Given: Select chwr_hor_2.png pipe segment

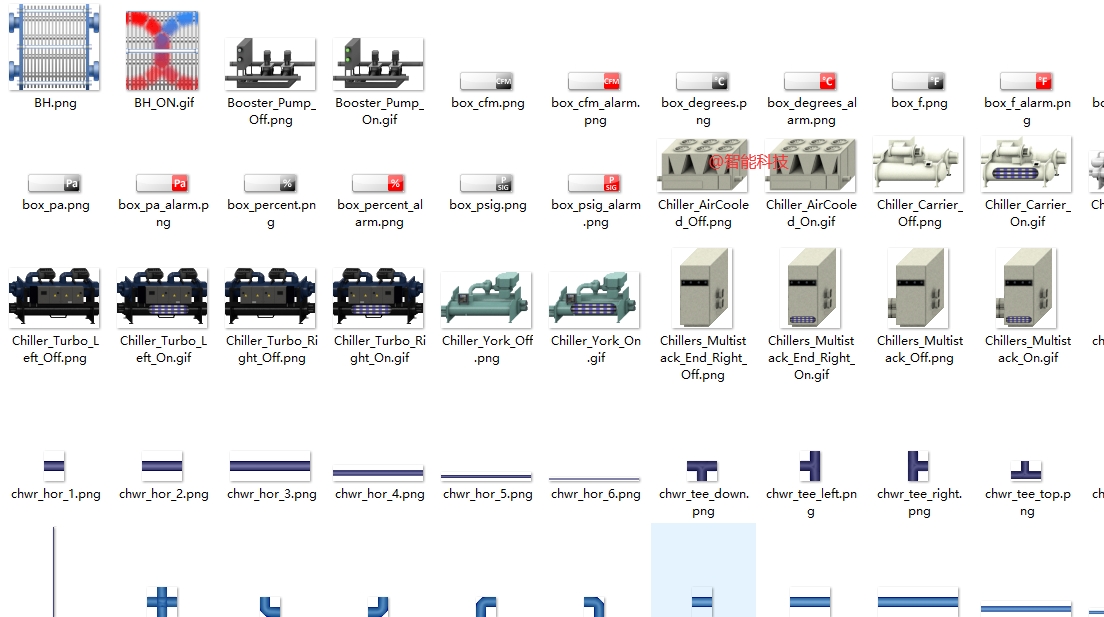Looking at the screenshot, I should click(x=162, y=466).
